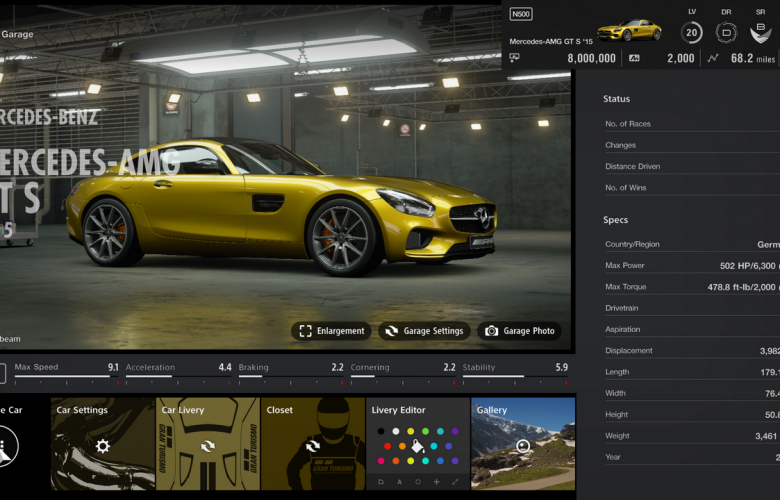Open the Car Settings gear tile
Image resolution: width=780 pixels, height=500 pixels.
103,443
